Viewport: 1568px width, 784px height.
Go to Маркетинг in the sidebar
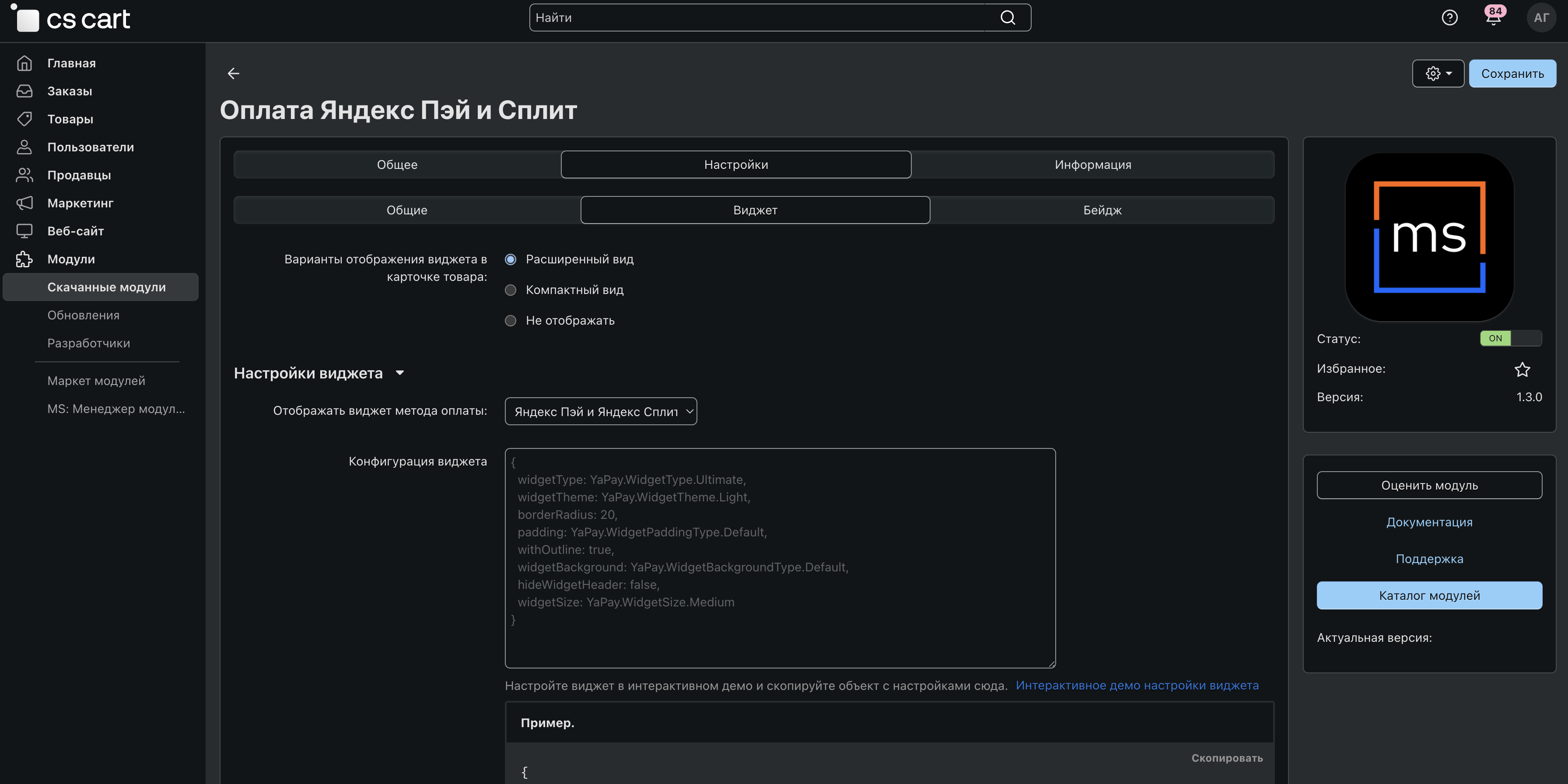[x=80, y=203]
